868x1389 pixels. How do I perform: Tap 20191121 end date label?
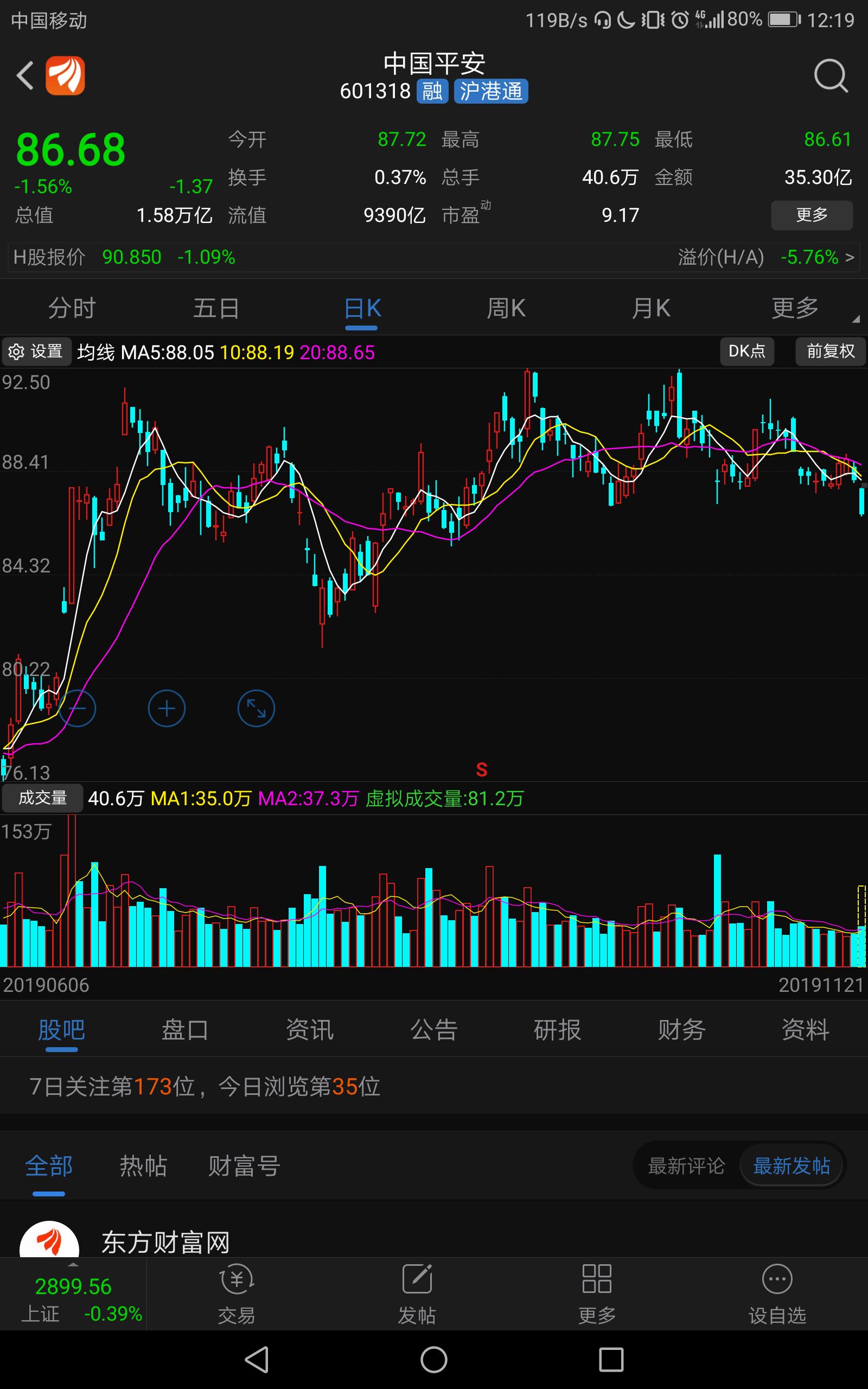pyautogui.click(x=821, y=985)
